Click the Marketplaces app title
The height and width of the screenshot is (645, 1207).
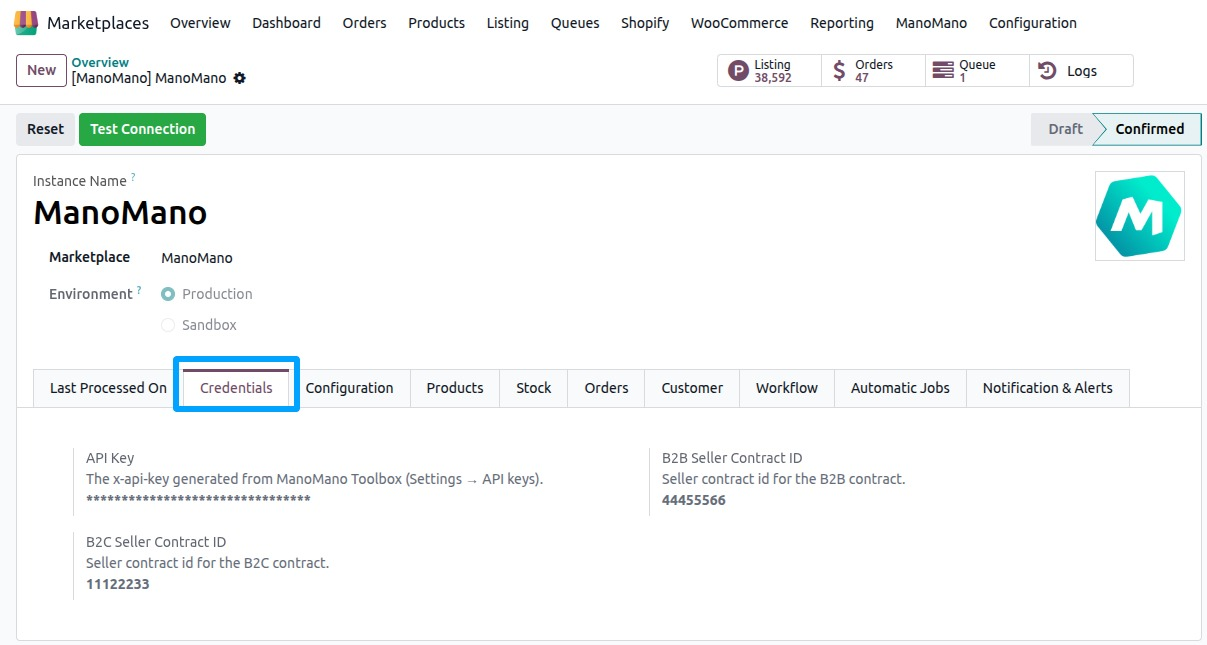(98, 23)
